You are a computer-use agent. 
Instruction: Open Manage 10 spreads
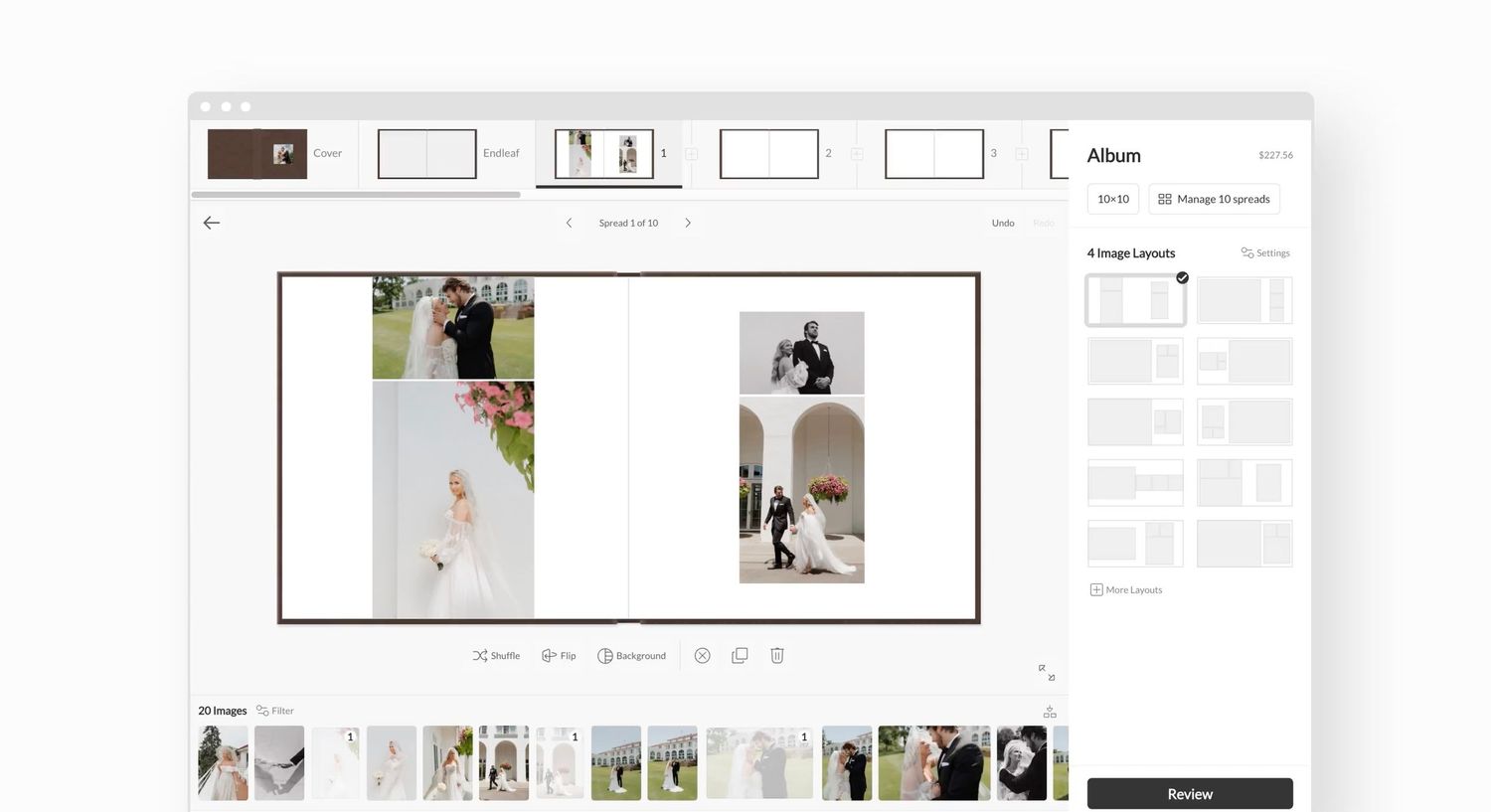[1214, 199]
